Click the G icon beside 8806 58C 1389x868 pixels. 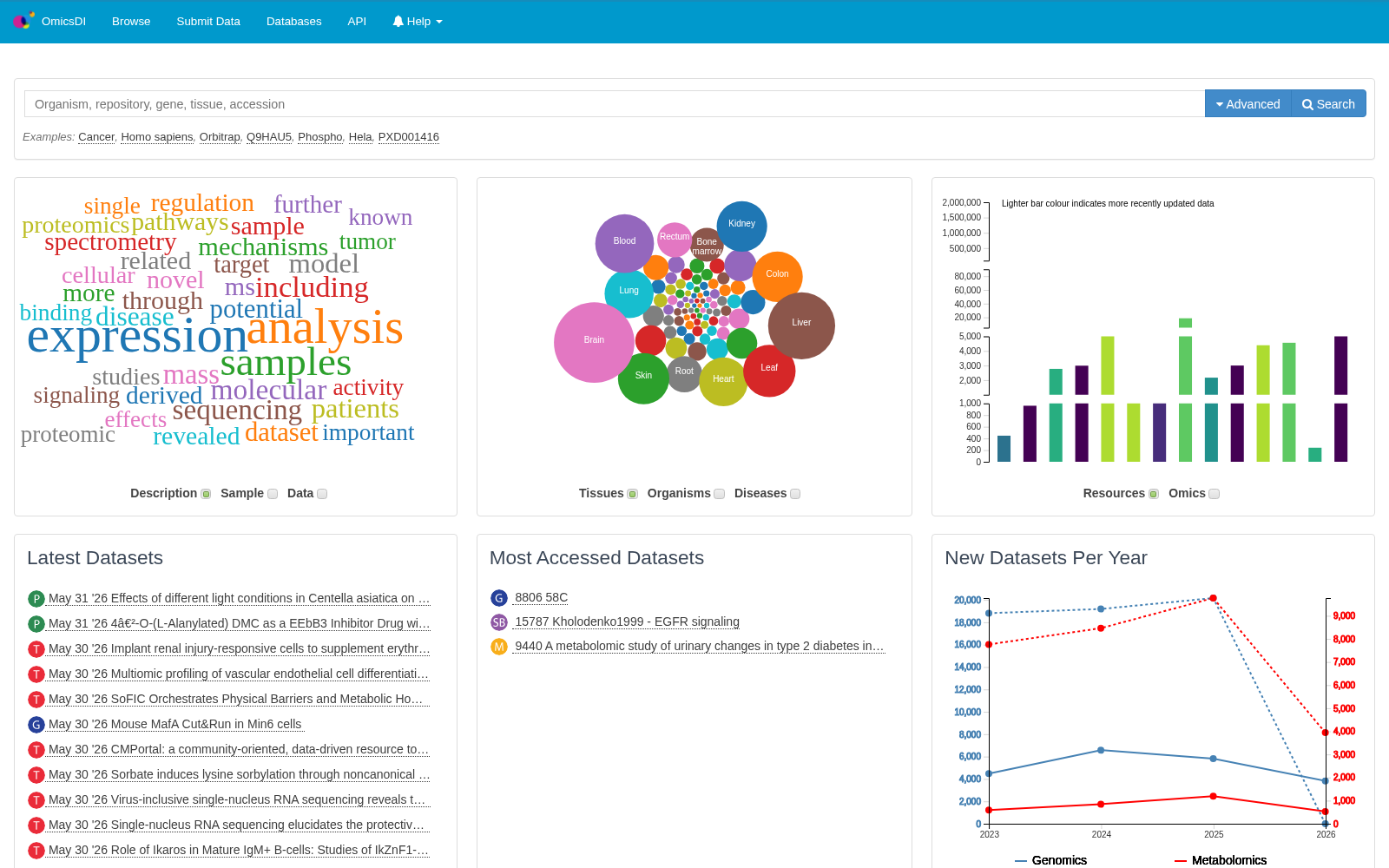coord(499,598)
